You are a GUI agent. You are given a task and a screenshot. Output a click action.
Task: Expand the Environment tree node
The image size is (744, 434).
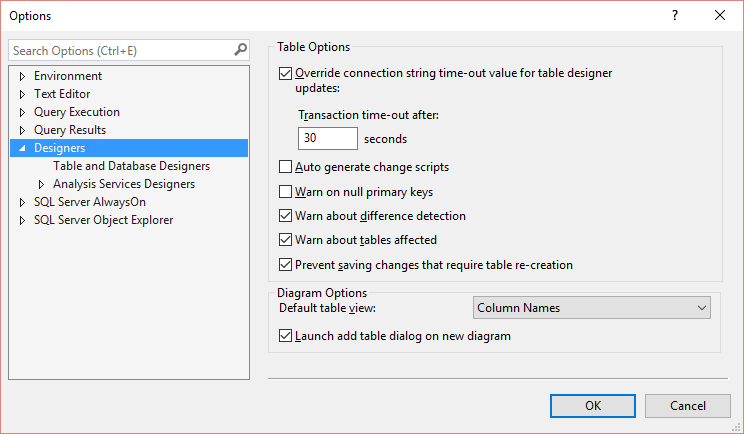click(23, 76)
